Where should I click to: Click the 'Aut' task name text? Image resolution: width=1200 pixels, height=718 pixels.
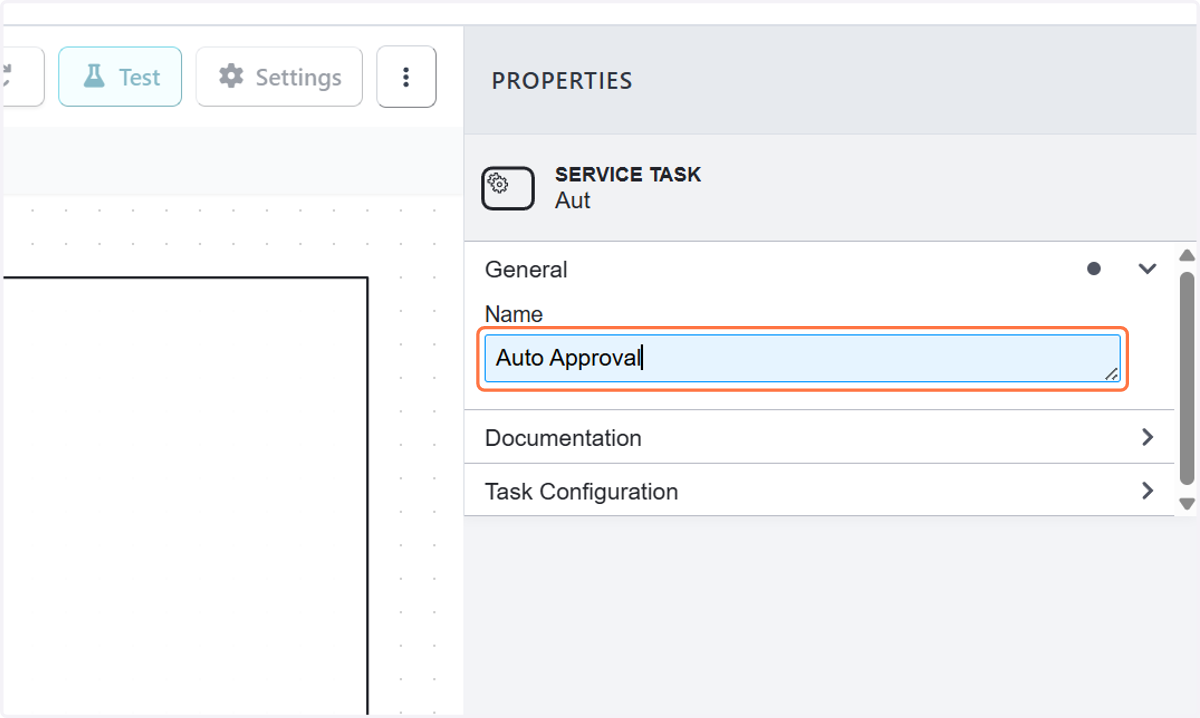(573, 200)
